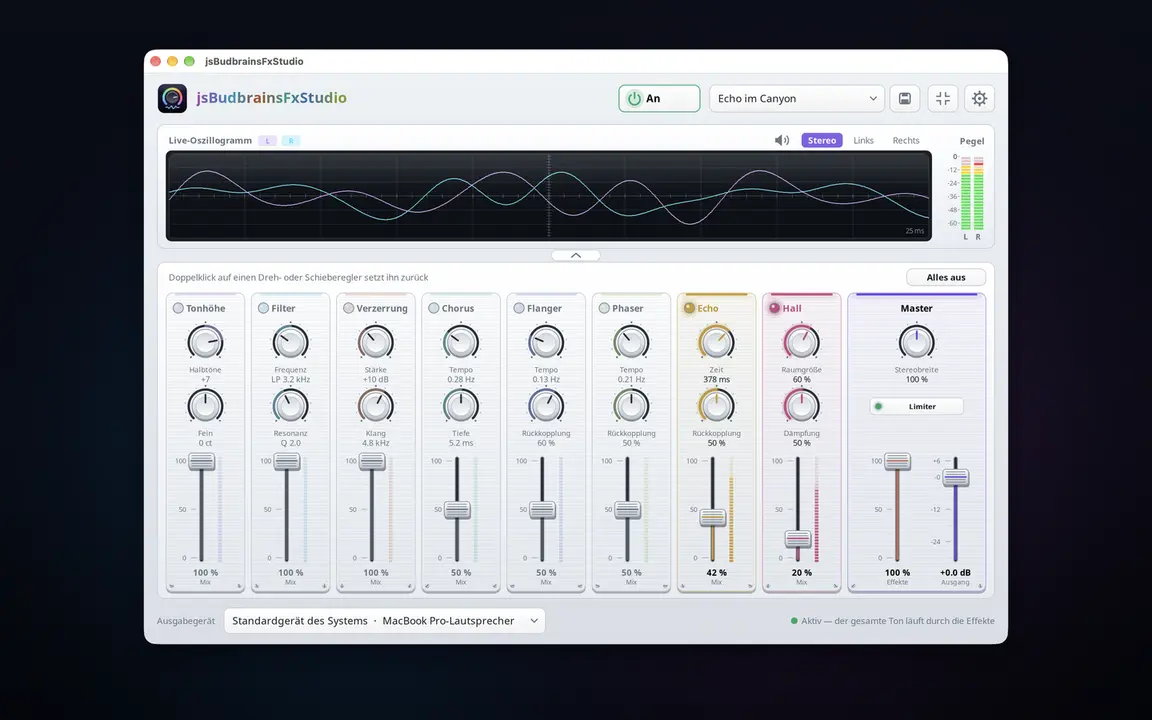
Task: Toggle the Master Limiter
Action: pos(916,406)
